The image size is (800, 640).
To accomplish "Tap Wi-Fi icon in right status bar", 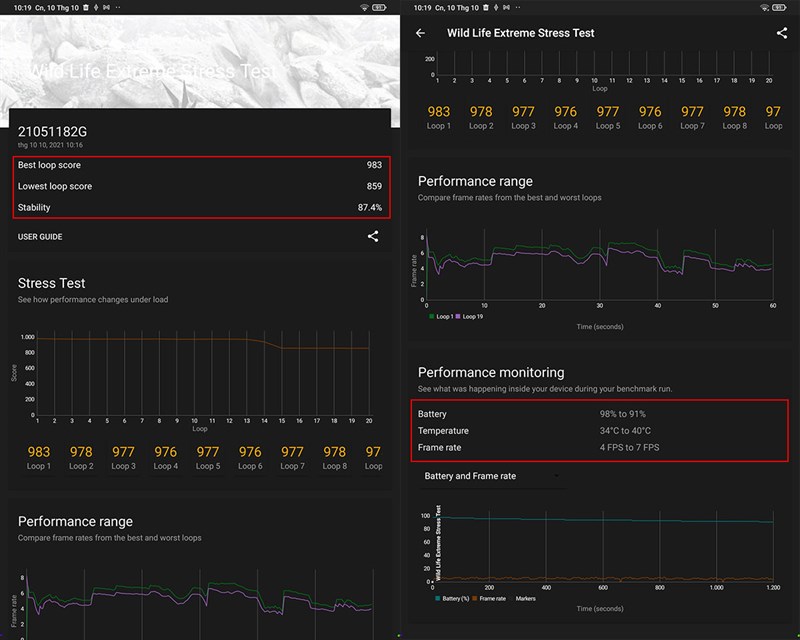I will click(765, 8).
